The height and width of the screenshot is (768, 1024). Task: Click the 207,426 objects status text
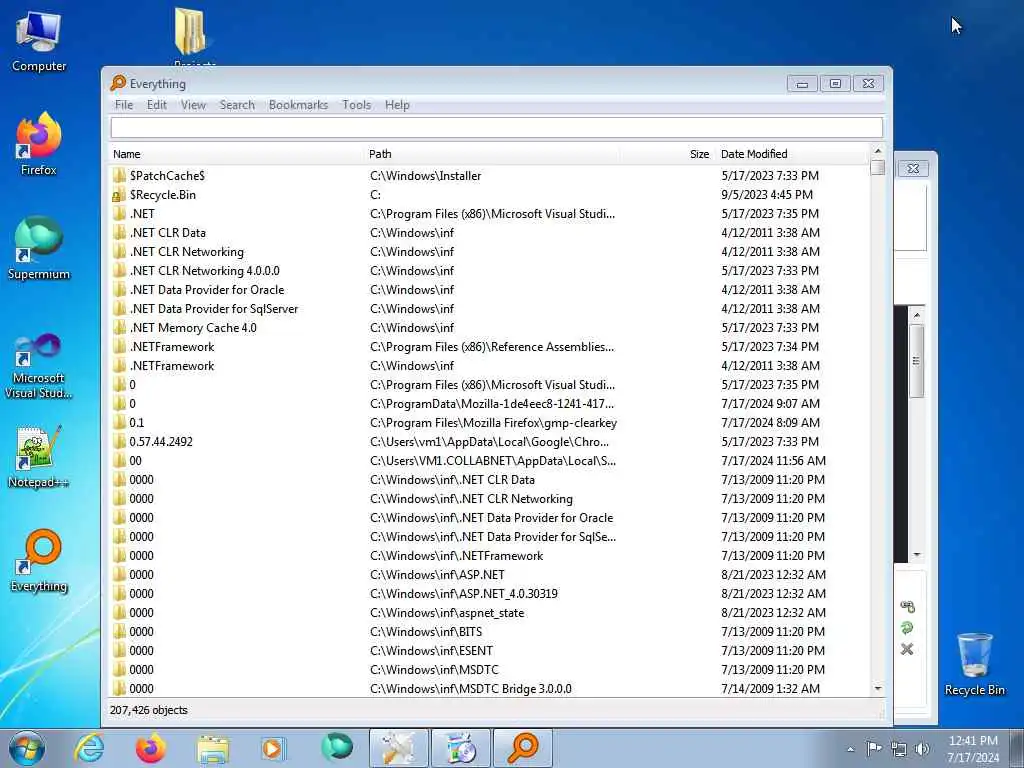click(x=148, y=710)
